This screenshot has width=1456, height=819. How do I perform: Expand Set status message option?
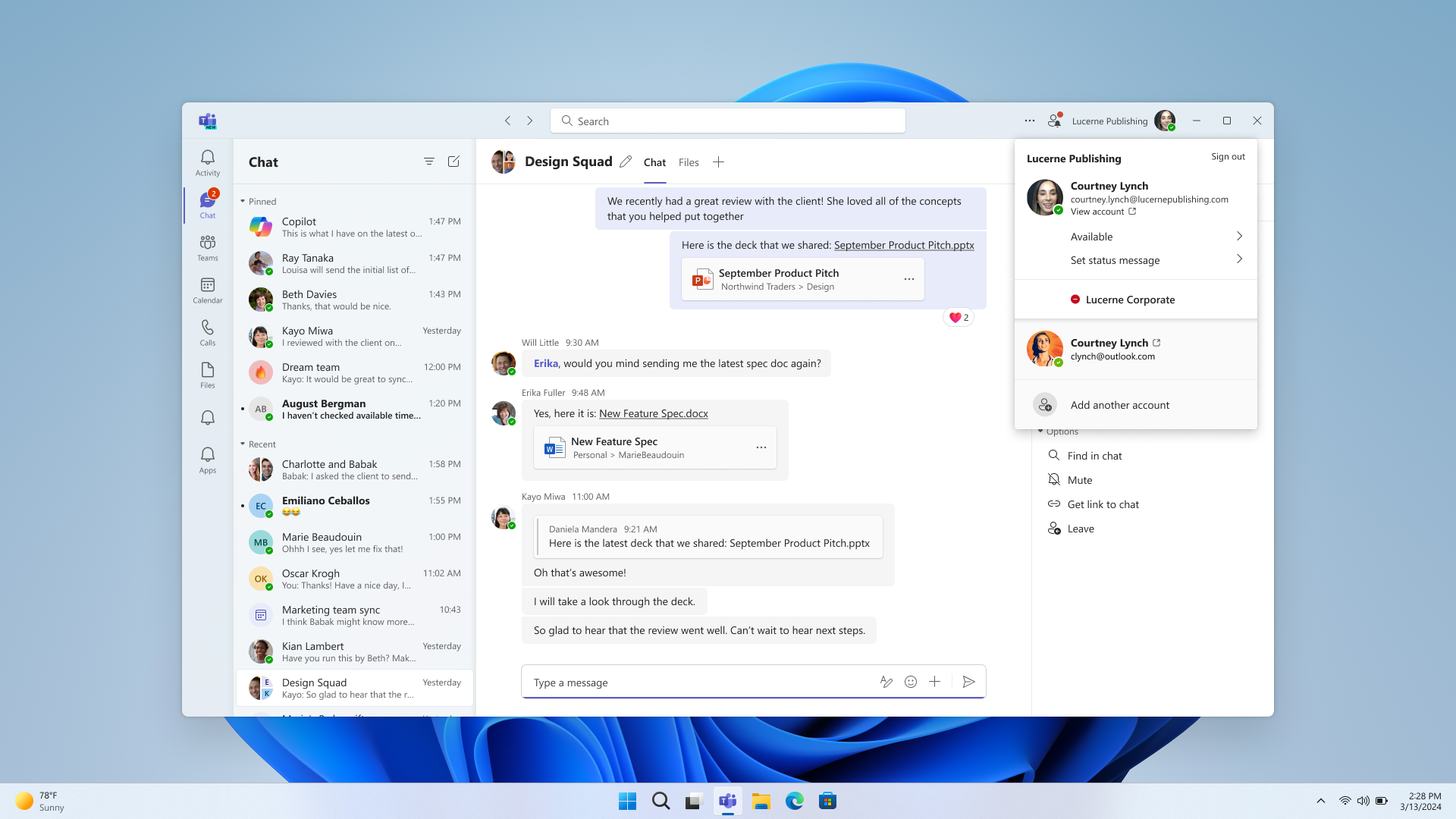pos(1238,260)
